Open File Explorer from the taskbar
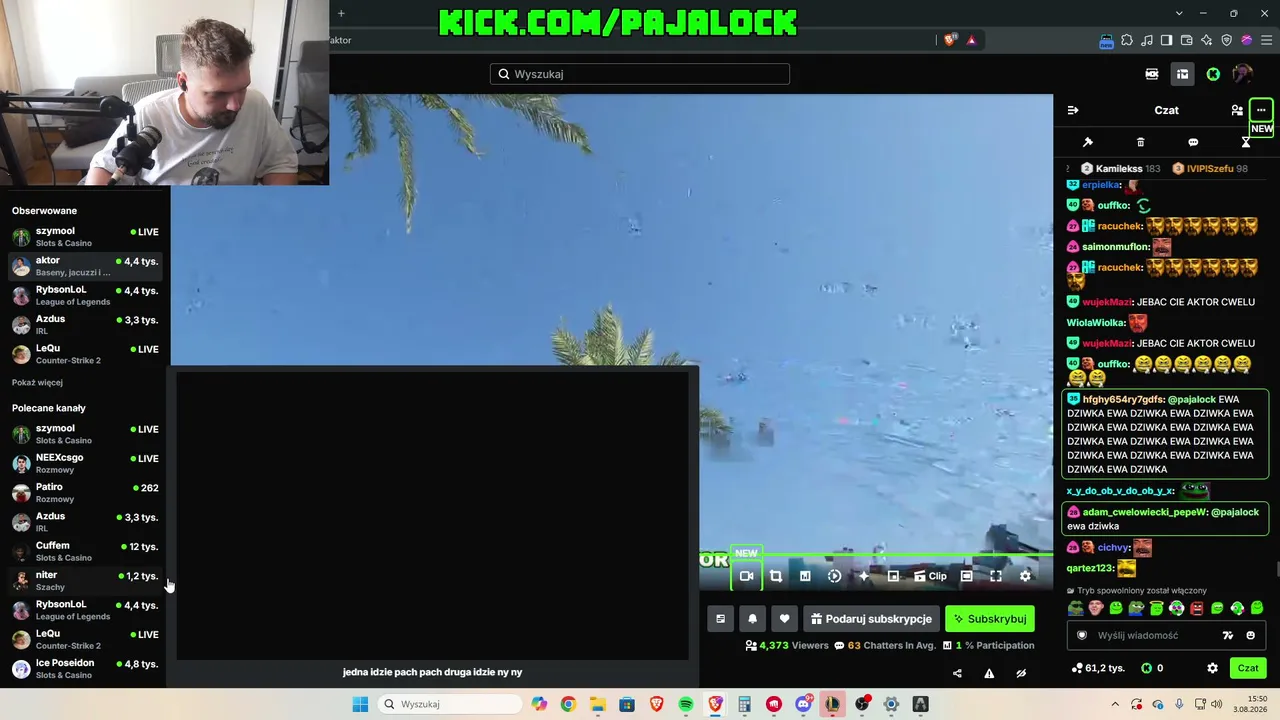Screen dimensions: 1280x720 (597, 704)
